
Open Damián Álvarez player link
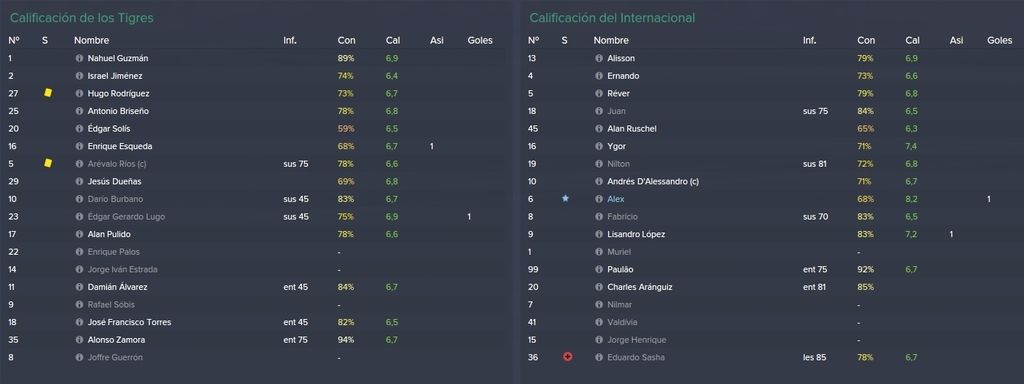click(x=118, y=287)
